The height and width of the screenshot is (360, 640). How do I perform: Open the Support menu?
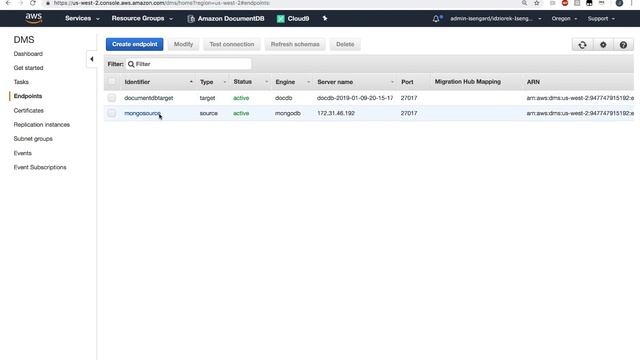tap(601, 19)
